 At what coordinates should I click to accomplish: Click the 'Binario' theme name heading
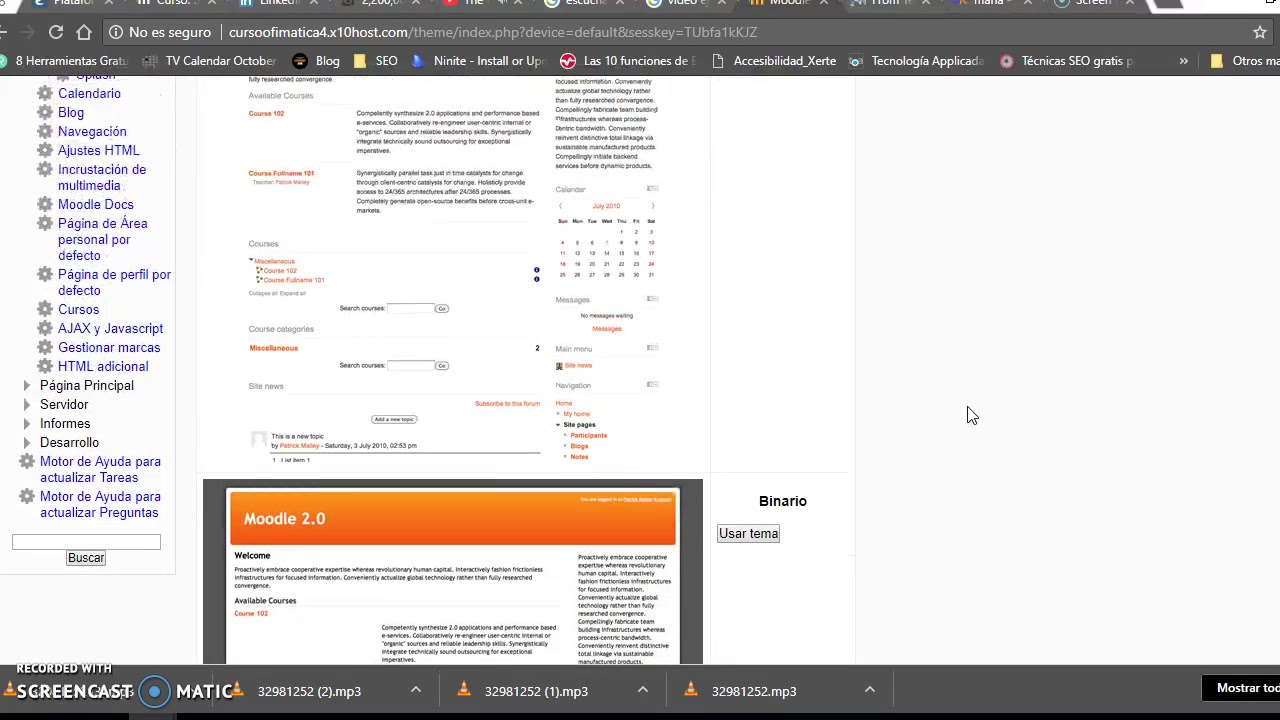click(782, 501)
